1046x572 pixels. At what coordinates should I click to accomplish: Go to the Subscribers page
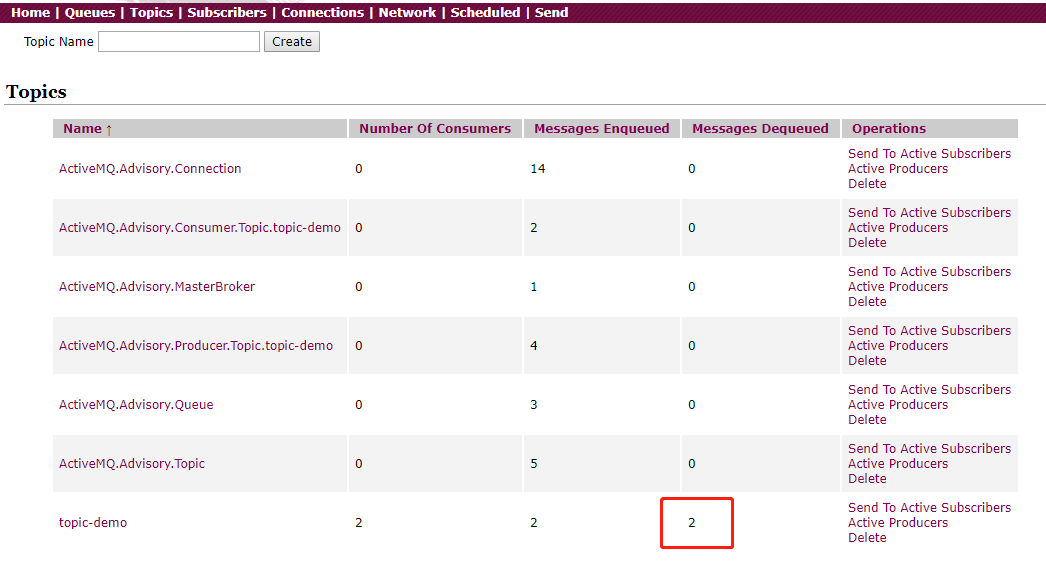(x=227, y=13)
